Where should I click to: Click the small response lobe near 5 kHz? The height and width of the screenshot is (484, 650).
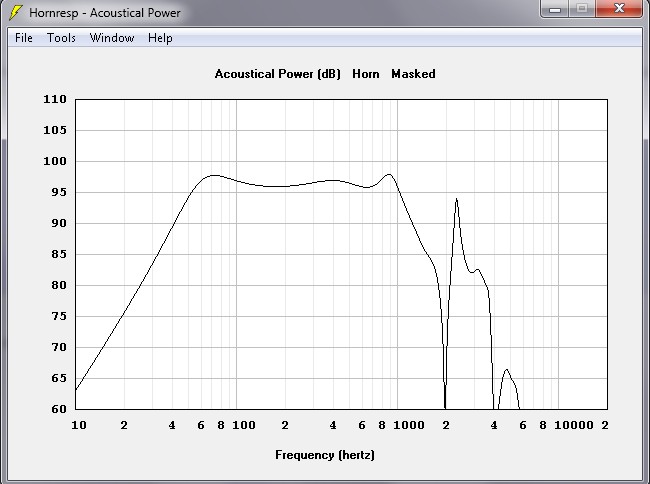click(x=507, y=370)
